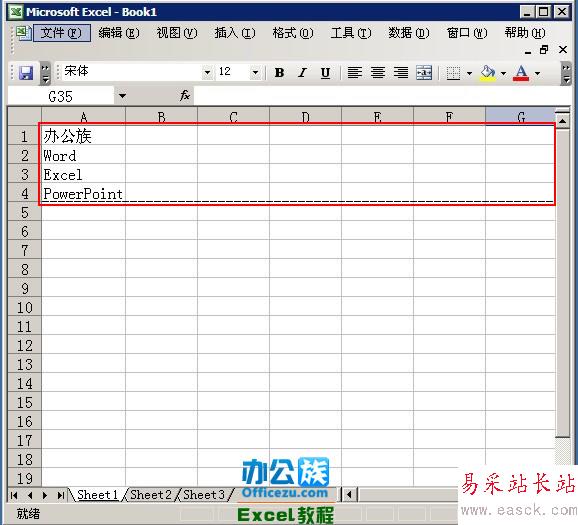Switch to Sheet2 tab
Image resolution: width=578 pixels, height=525 pixels.
pos(151,494)
